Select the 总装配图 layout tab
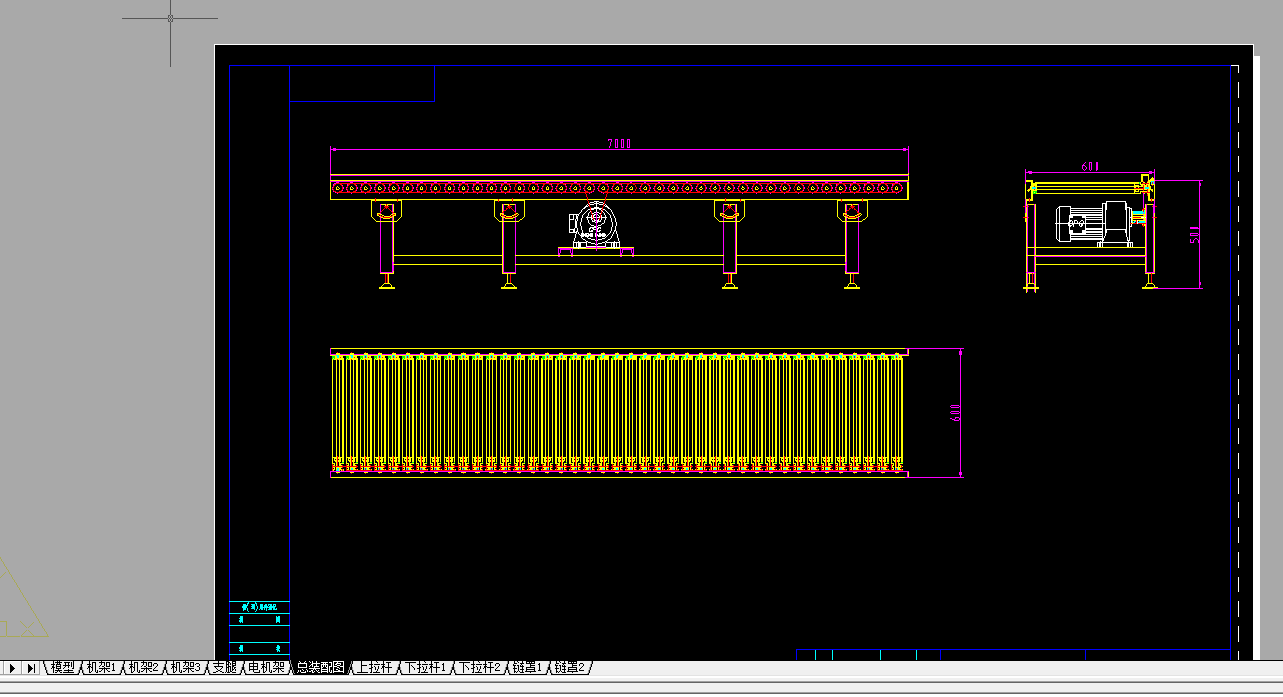The width and height of the screenshot is (1283, 697). [320, 667]
